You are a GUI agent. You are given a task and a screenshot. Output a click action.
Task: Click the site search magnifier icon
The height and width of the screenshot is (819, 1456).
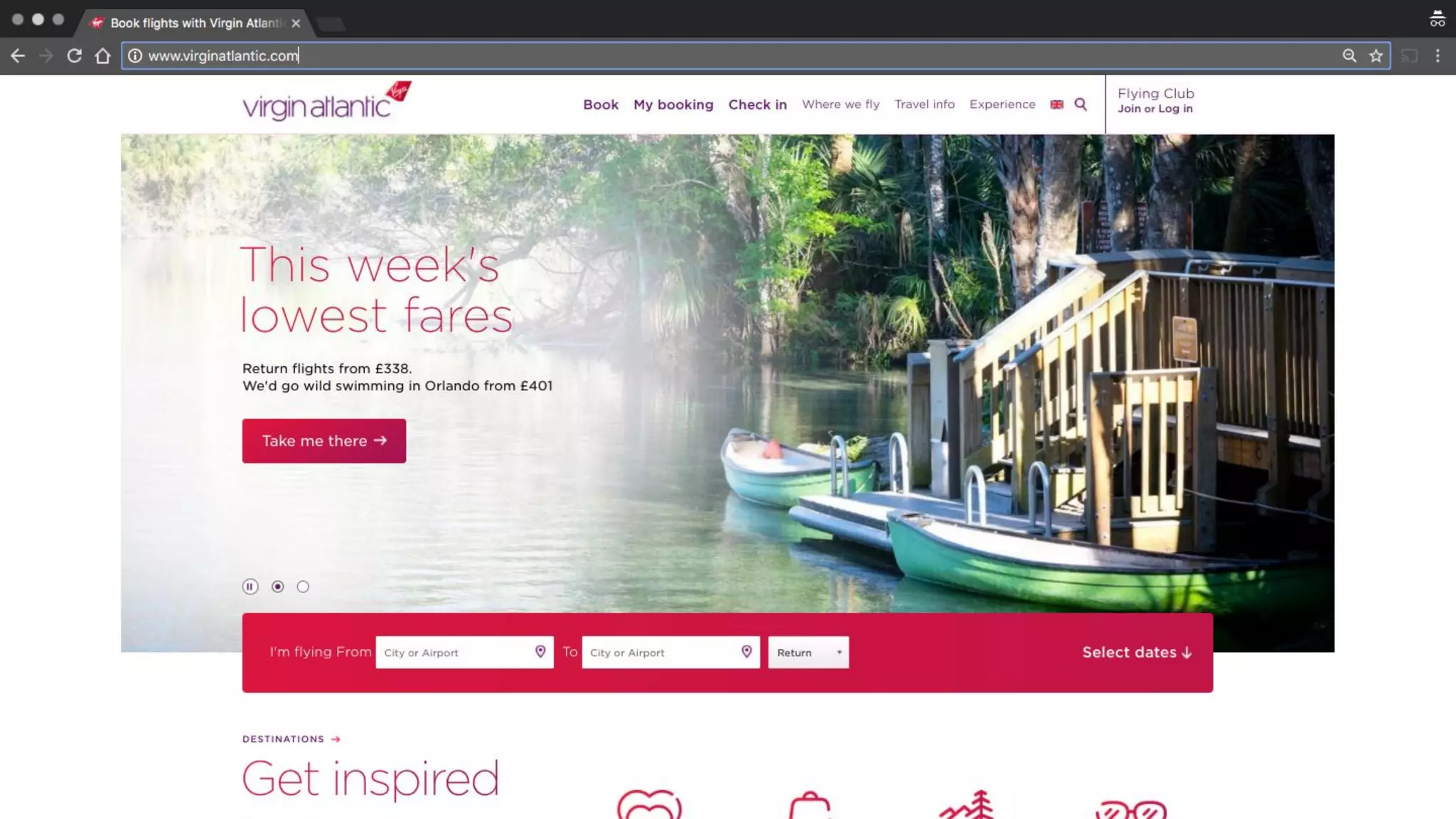click(1081, 105)
